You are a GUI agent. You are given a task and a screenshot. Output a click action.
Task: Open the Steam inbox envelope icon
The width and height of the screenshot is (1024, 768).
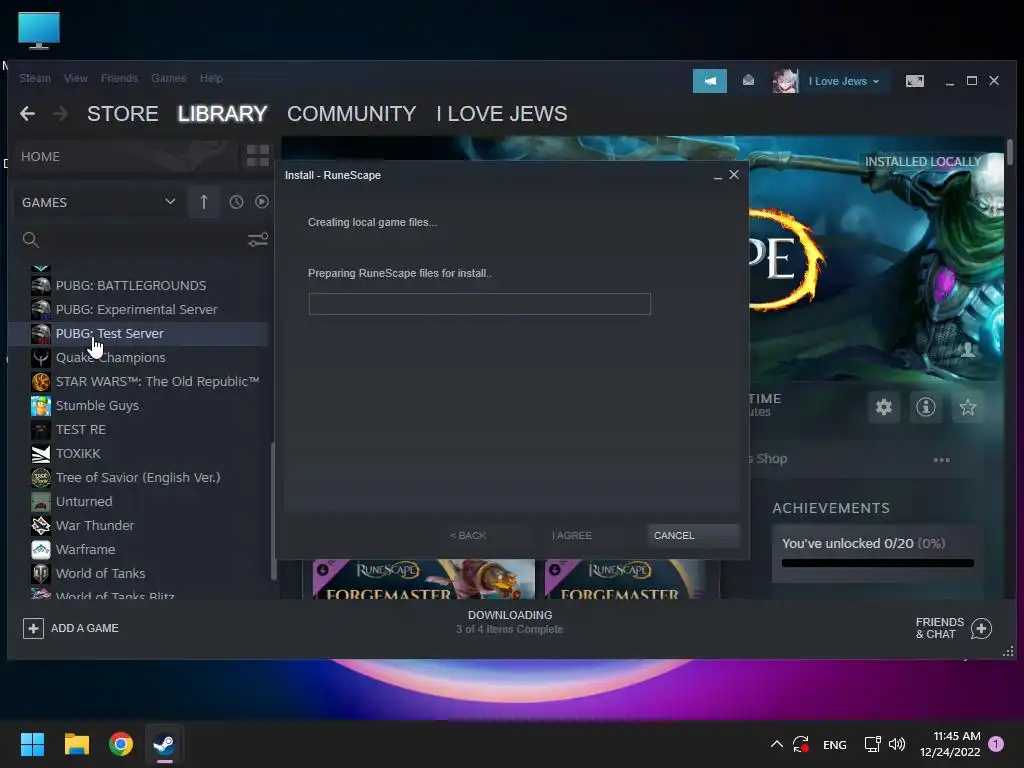click(748, 80)
